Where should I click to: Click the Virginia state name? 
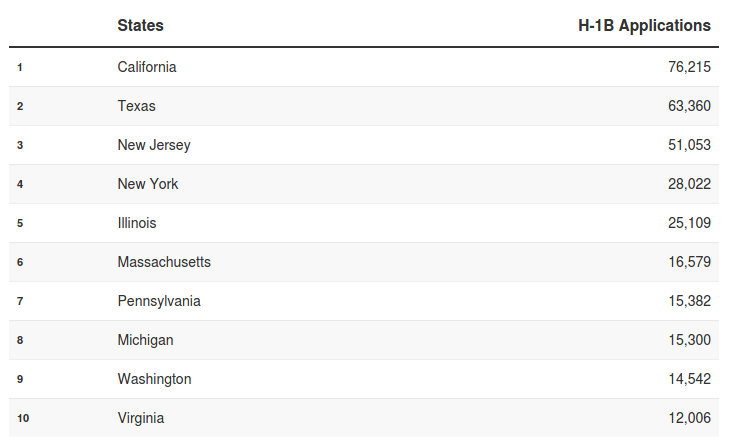click(x=141, y=418)
